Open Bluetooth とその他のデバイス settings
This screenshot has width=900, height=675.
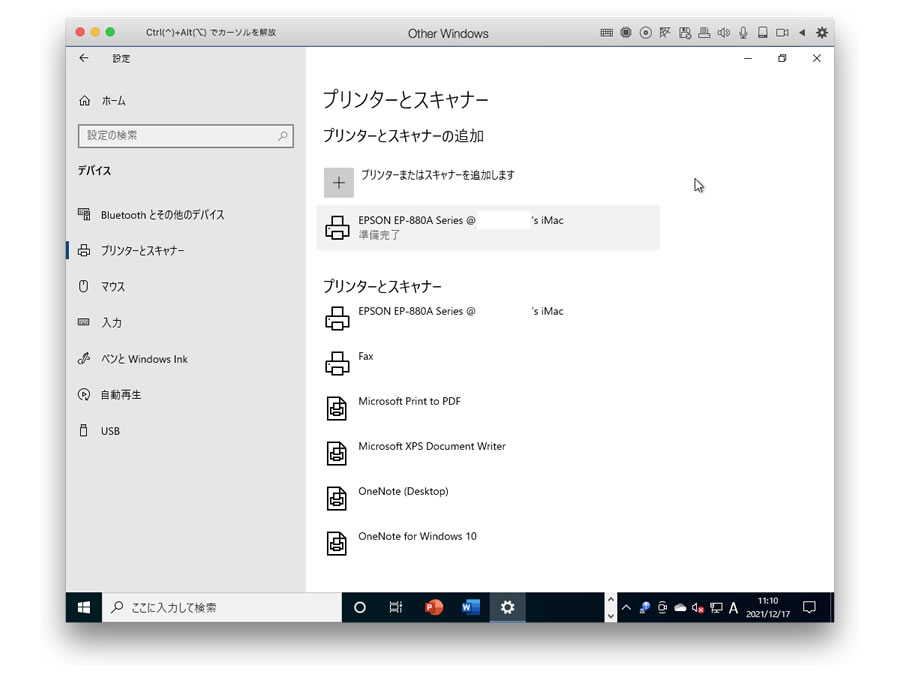tap(185, 215)
